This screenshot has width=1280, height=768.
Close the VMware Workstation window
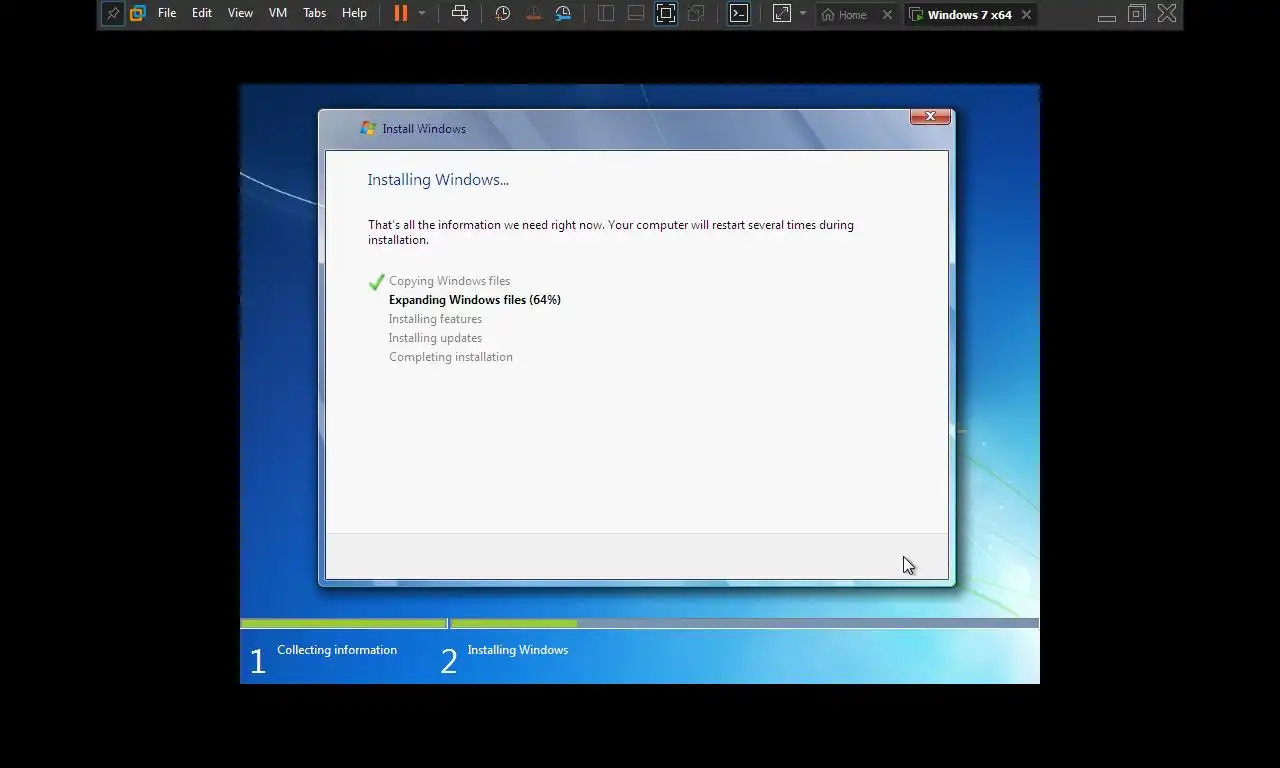[1167, 14]
